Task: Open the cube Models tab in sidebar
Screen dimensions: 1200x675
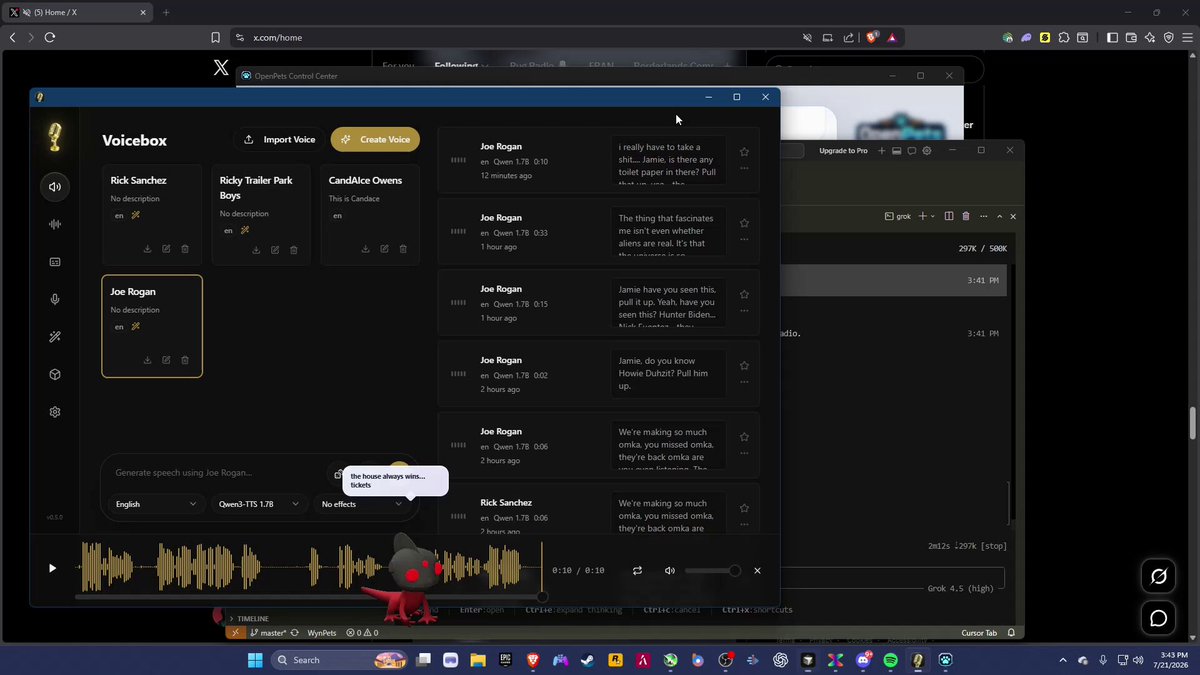Action: tap(55, 374)
